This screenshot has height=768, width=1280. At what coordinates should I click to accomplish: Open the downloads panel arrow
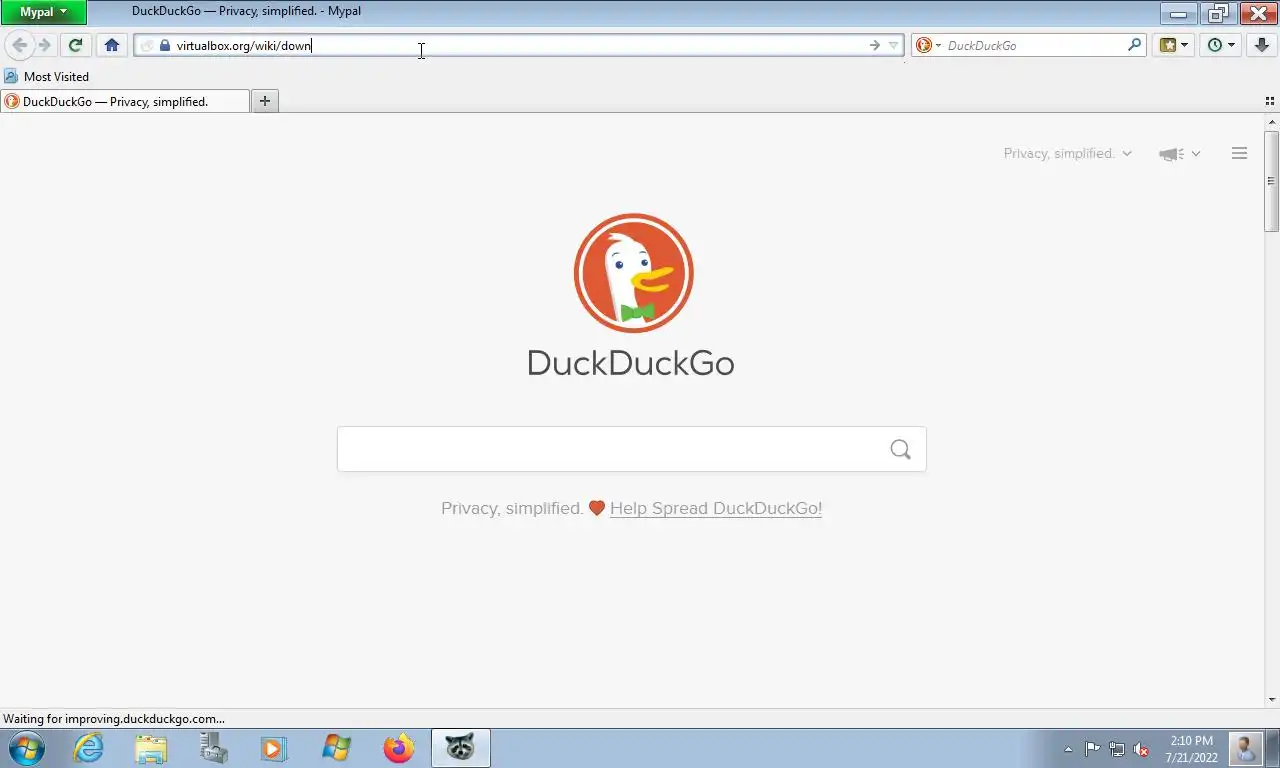1262,45
